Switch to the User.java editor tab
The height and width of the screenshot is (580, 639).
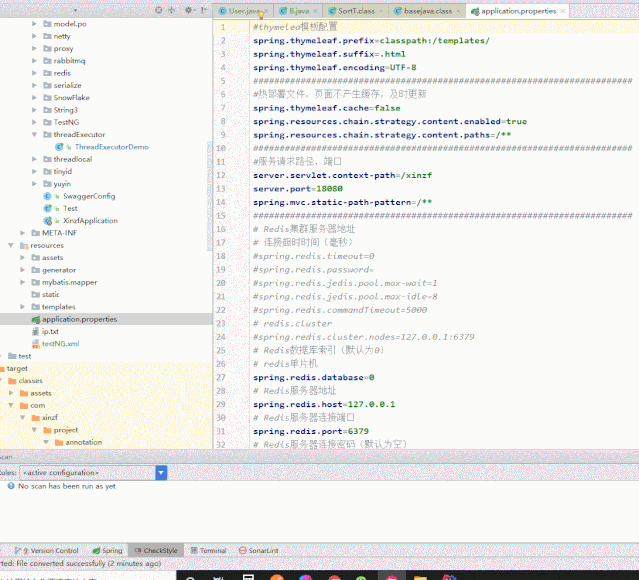point(244,10)
